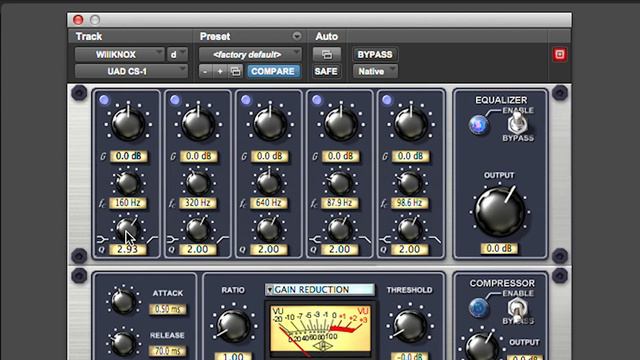Screen dimensions: 640x360
Task: Click the Gain Reduction VU meter
Action: 320,329
